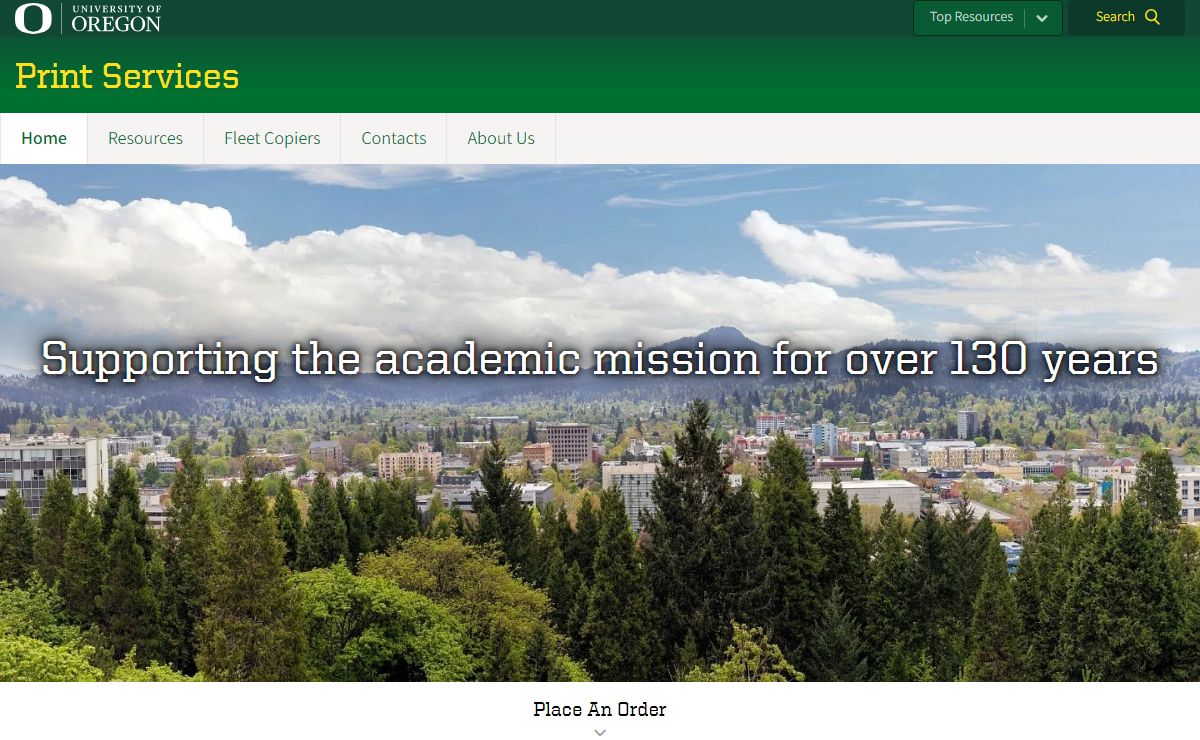This screenshot has height=740, width=1200.
Task: Click the 'Supporting the academic mission' headline
Action: tap(600, 358)
